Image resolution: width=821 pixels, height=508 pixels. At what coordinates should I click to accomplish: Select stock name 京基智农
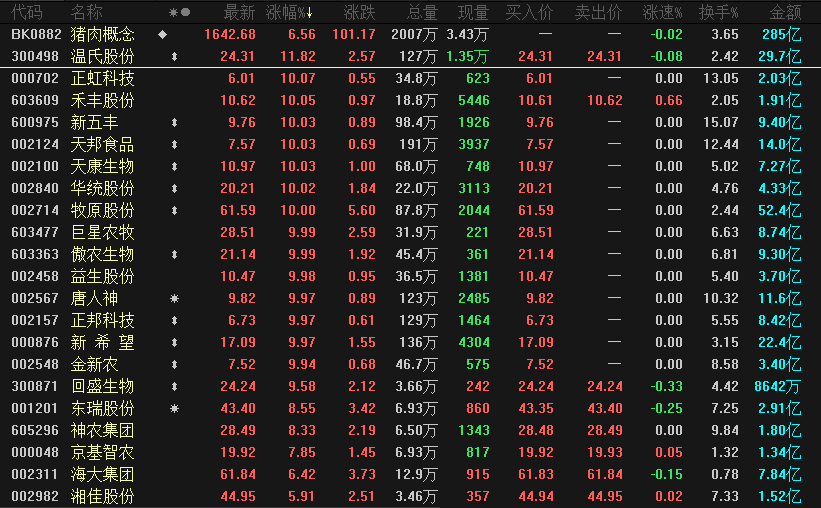[103, 452]
